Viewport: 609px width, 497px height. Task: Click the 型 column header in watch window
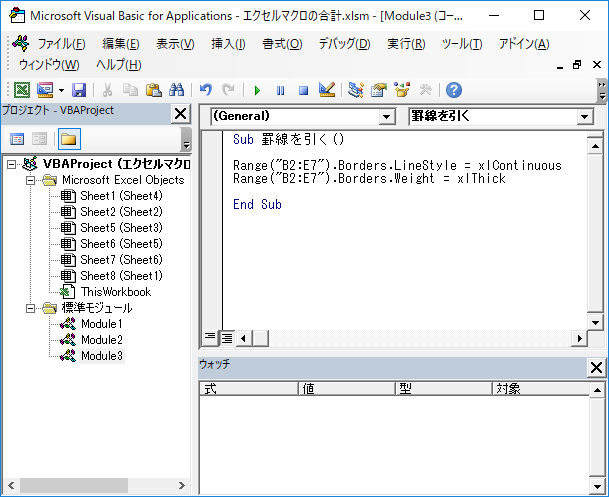444,389
